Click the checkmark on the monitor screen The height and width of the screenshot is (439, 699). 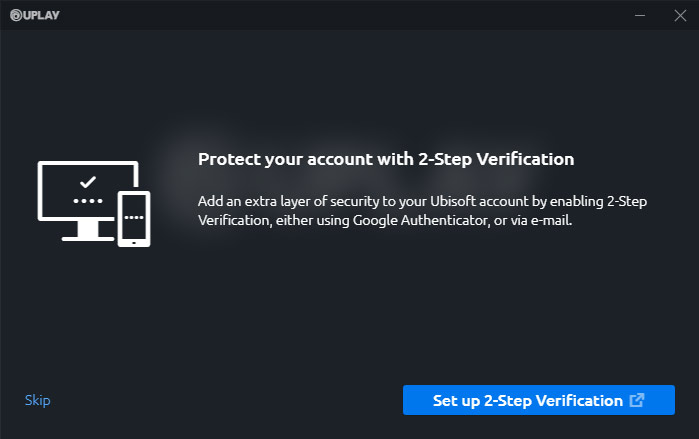[x=88, y=182]
